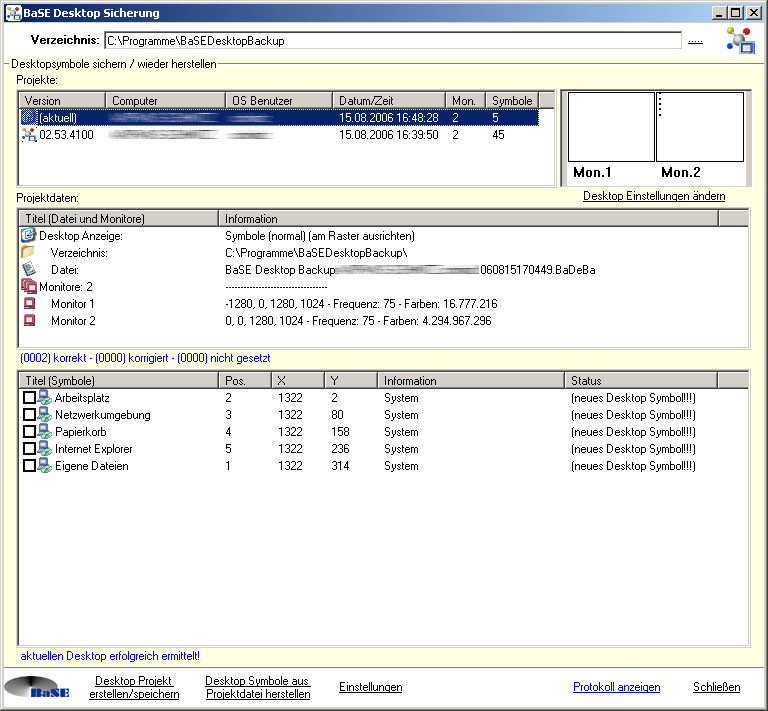Click Desktop Projekt erstellen/speichern
The image size is (768, 711).
pos(134,687)
